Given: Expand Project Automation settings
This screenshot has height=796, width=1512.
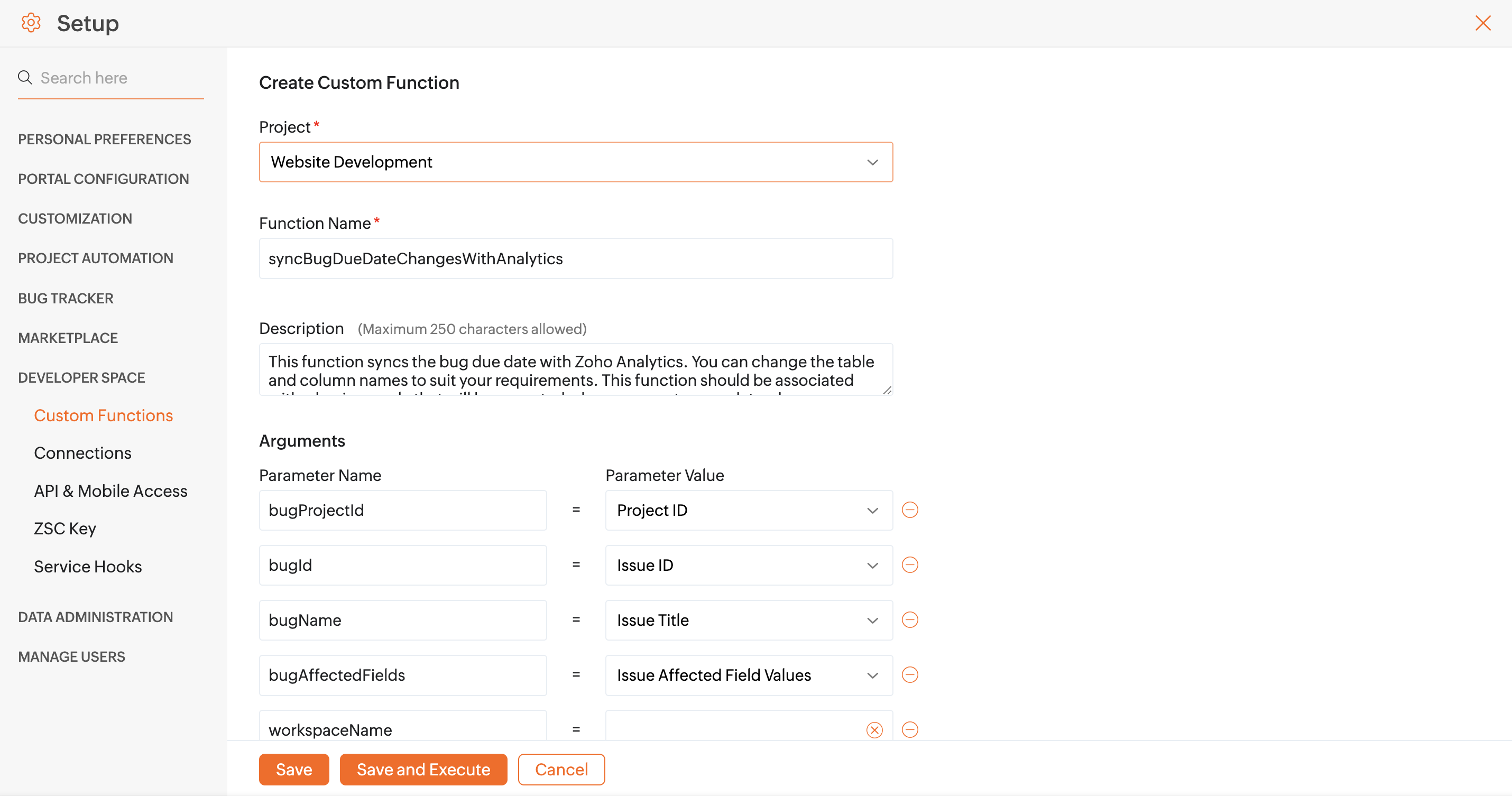Looking at the screenshot, I should [95, 258].
